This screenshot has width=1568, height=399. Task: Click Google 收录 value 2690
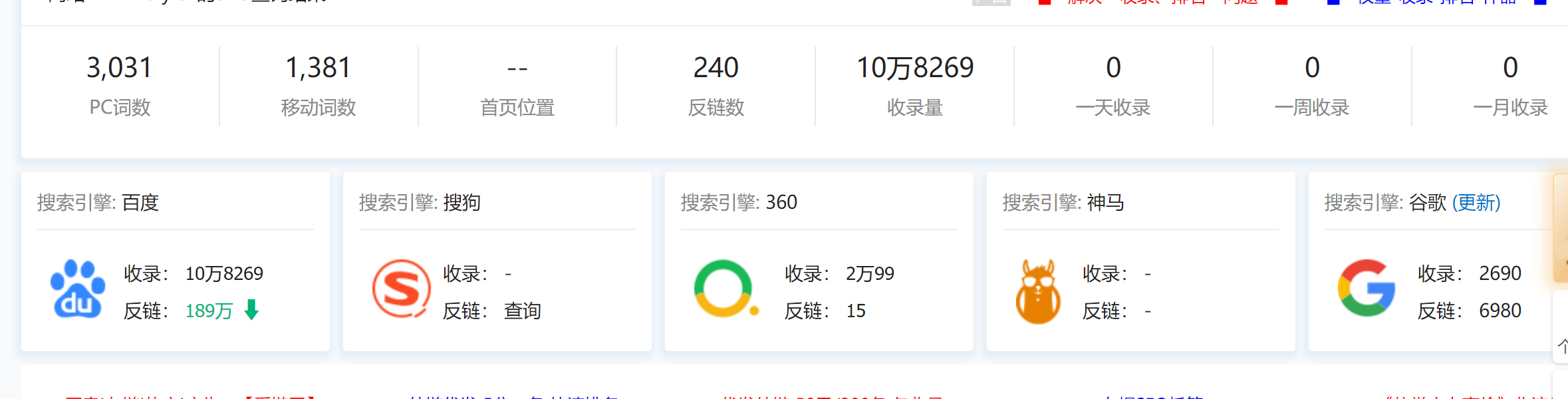[1500, 273]
